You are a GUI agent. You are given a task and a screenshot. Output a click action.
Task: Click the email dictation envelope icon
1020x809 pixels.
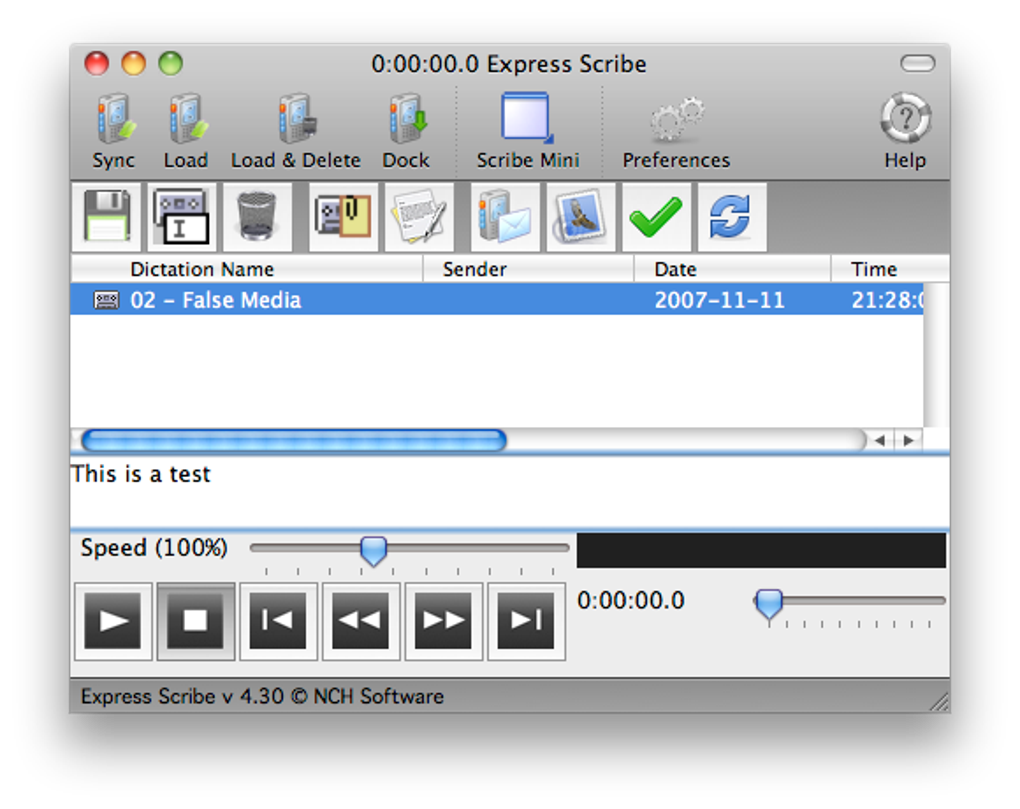[506, 216]
